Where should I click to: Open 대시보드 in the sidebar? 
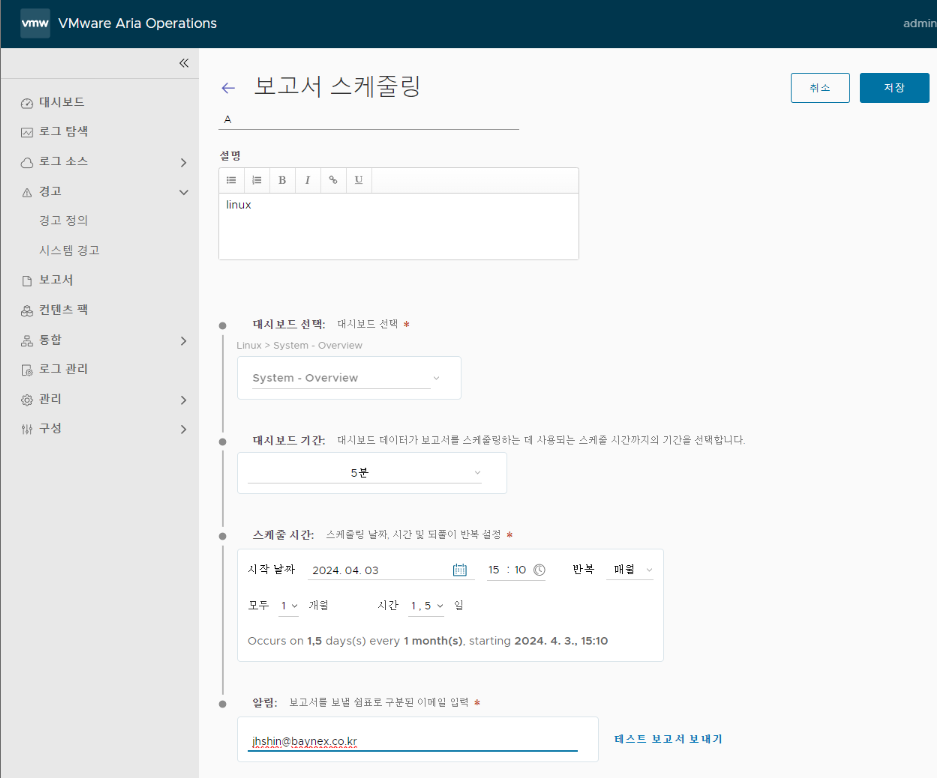coord(62,102)
